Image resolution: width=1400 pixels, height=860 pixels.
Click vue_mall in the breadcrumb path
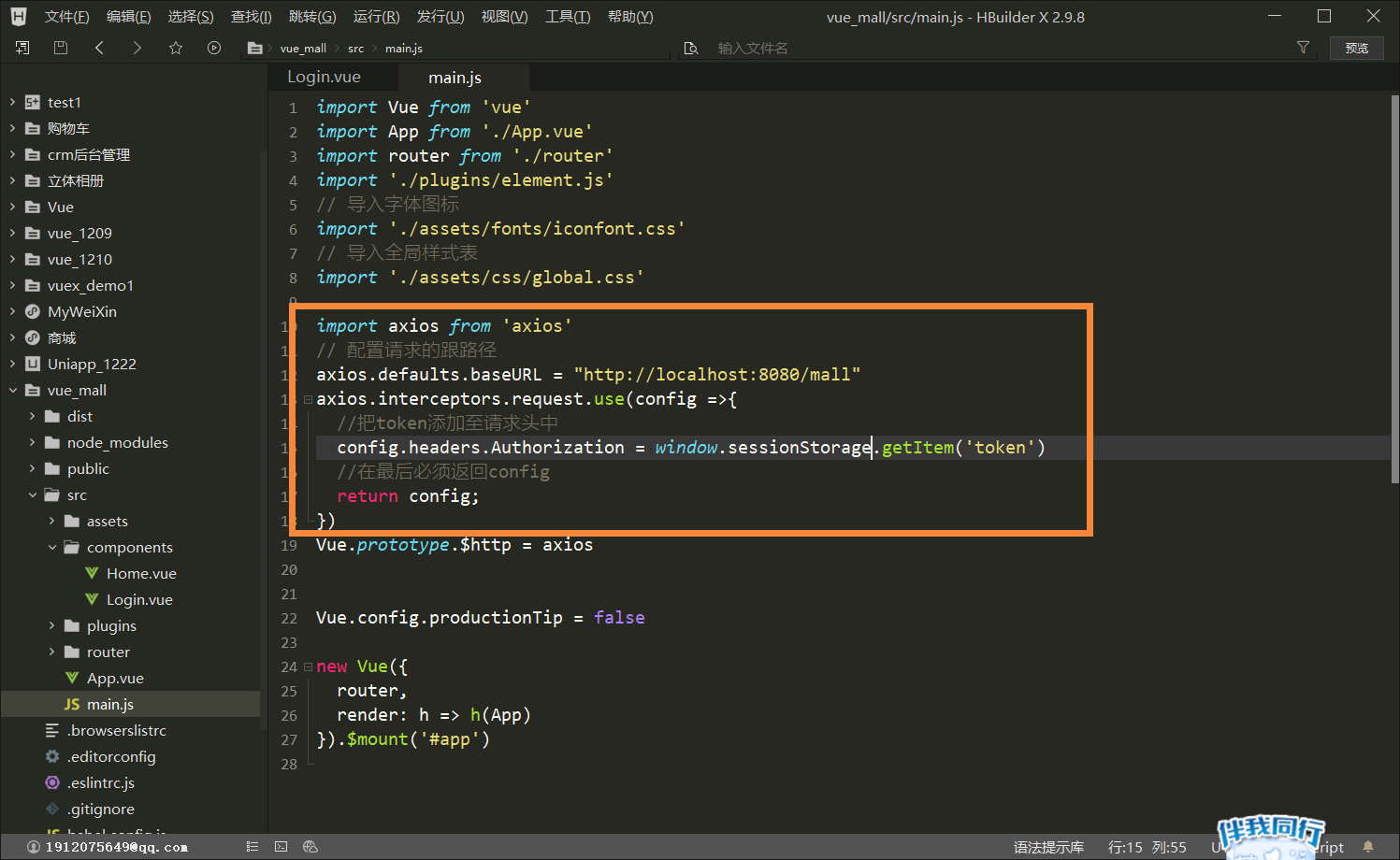tap(303, 49)
